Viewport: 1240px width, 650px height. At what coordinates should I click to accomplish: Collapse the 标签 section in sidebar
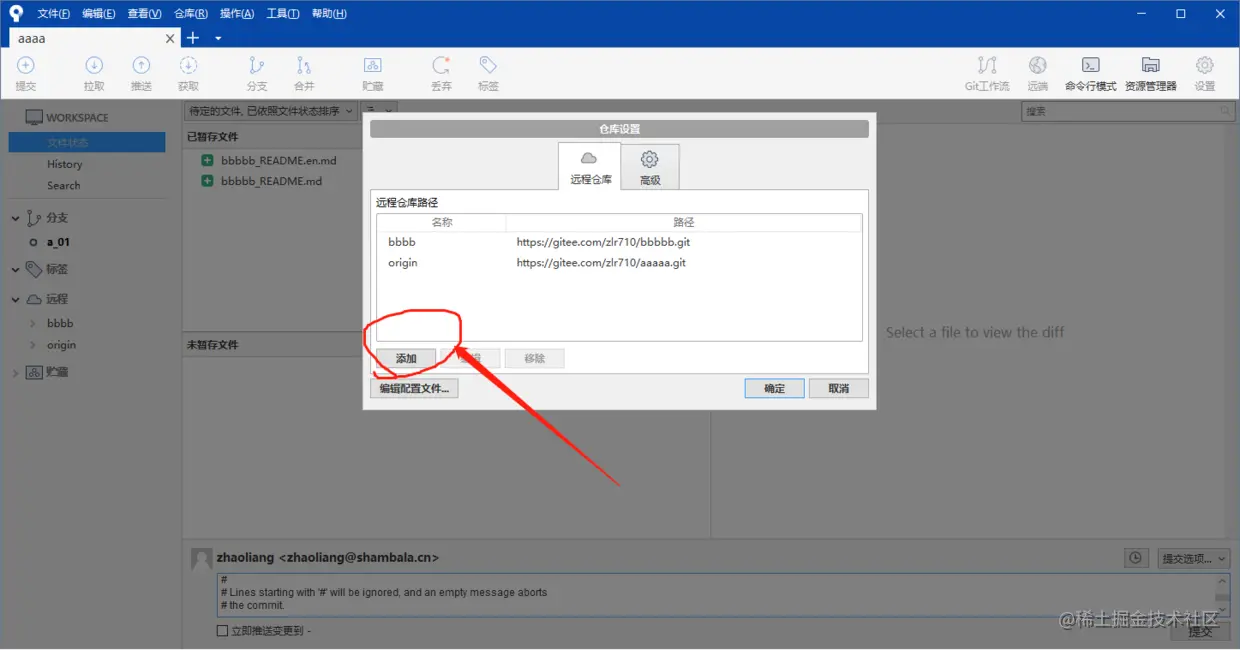coord(16,269)
